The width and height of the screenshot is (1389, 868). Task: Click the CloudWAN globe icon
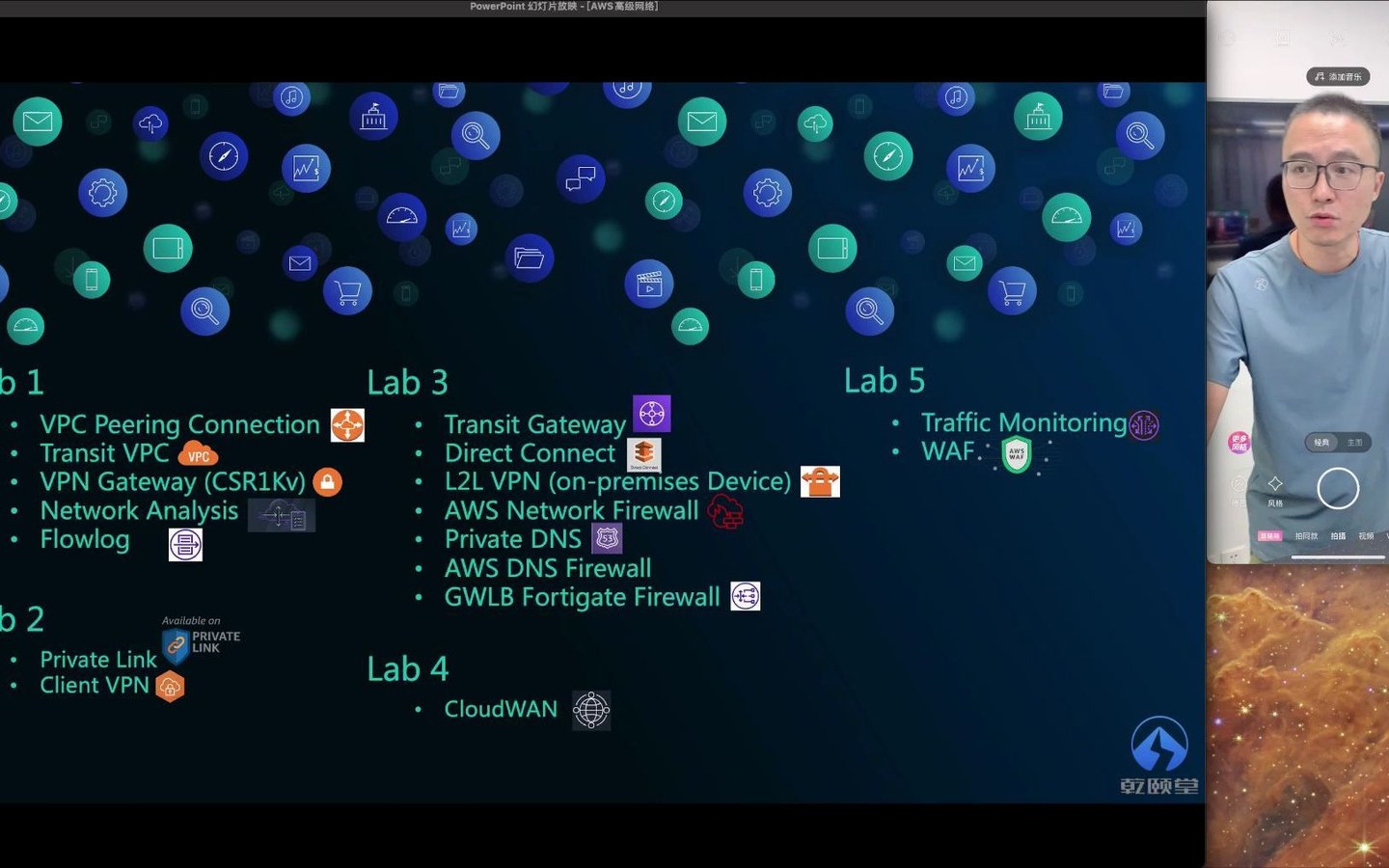(x=591, y=711)
